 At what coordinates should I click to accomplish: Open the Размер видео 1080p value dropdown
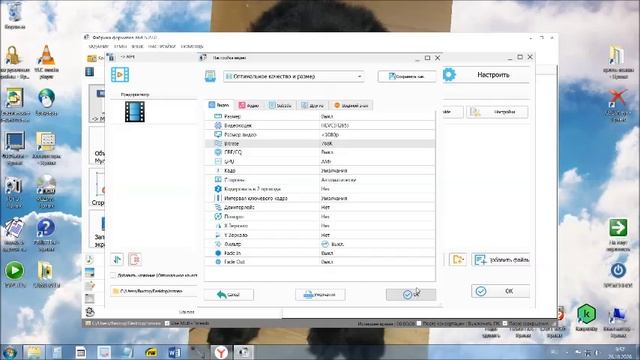click(377, 134)
